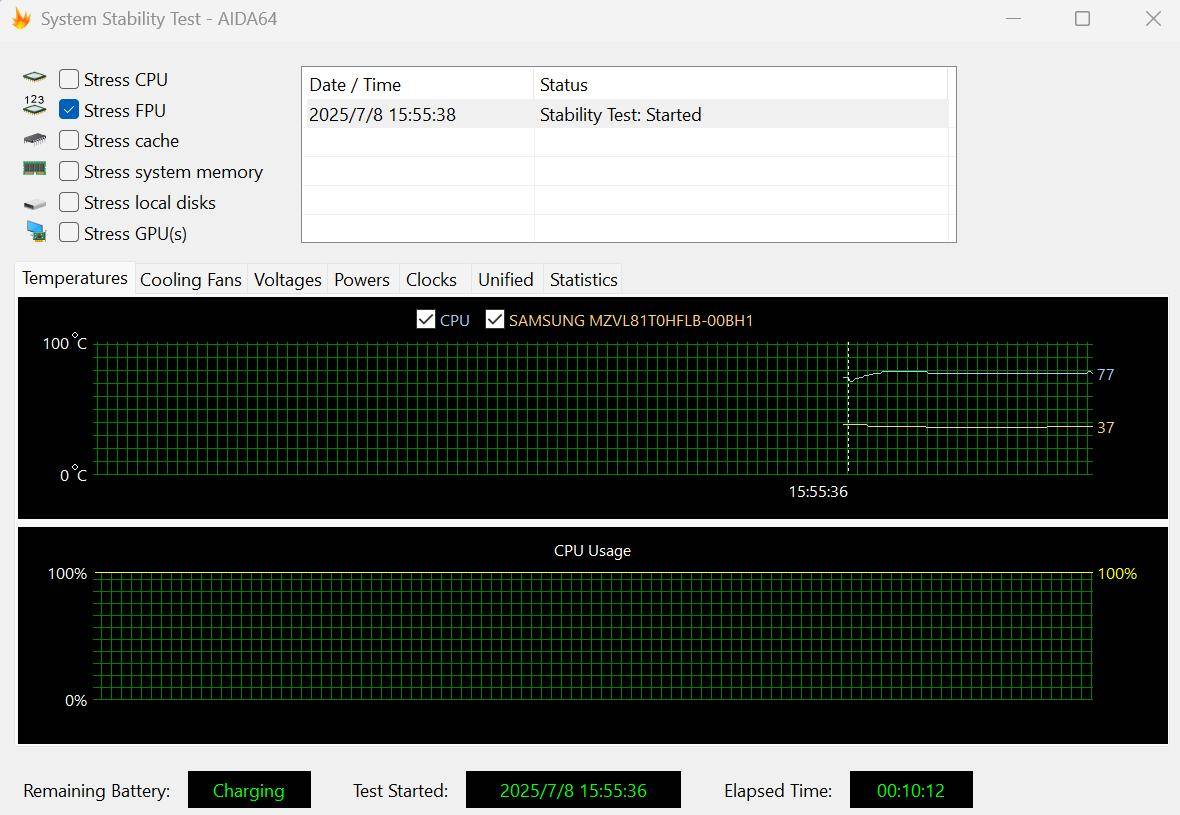Click the green memory module icon
The image size is (1180, 815).
35,169
